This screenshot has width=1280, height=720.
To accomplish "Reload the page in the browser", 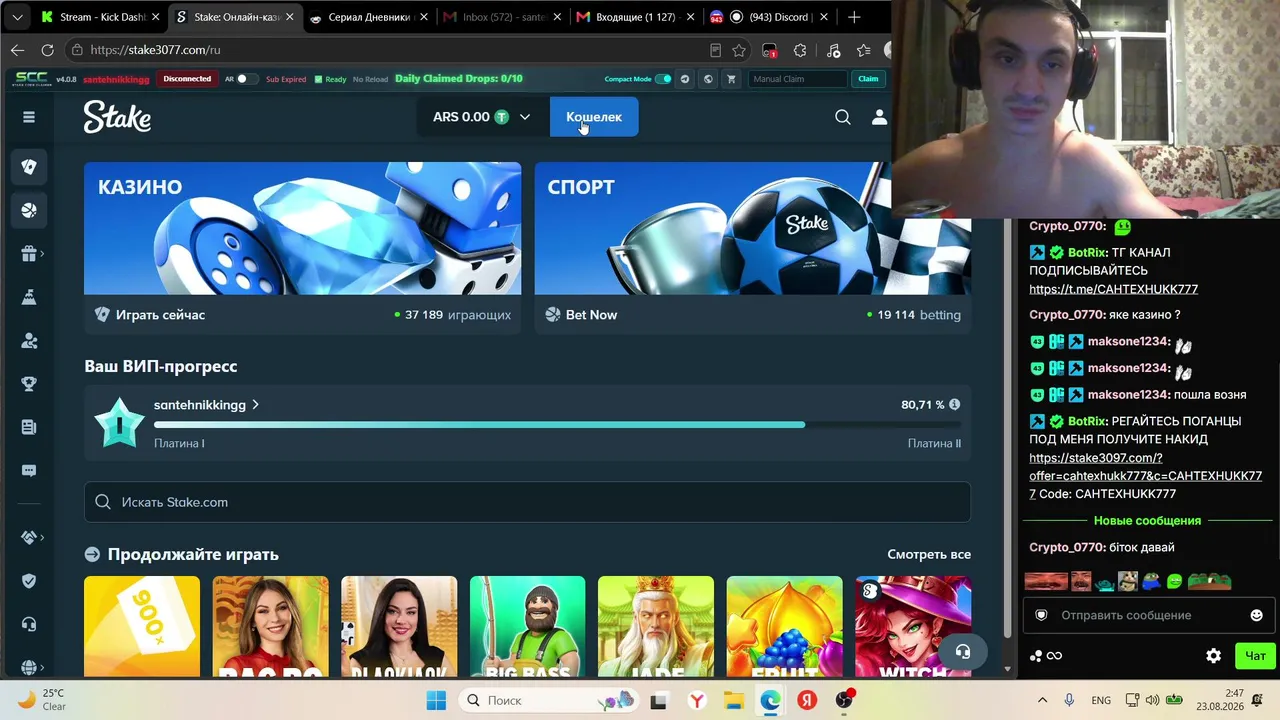I will [x=47, y=50].
